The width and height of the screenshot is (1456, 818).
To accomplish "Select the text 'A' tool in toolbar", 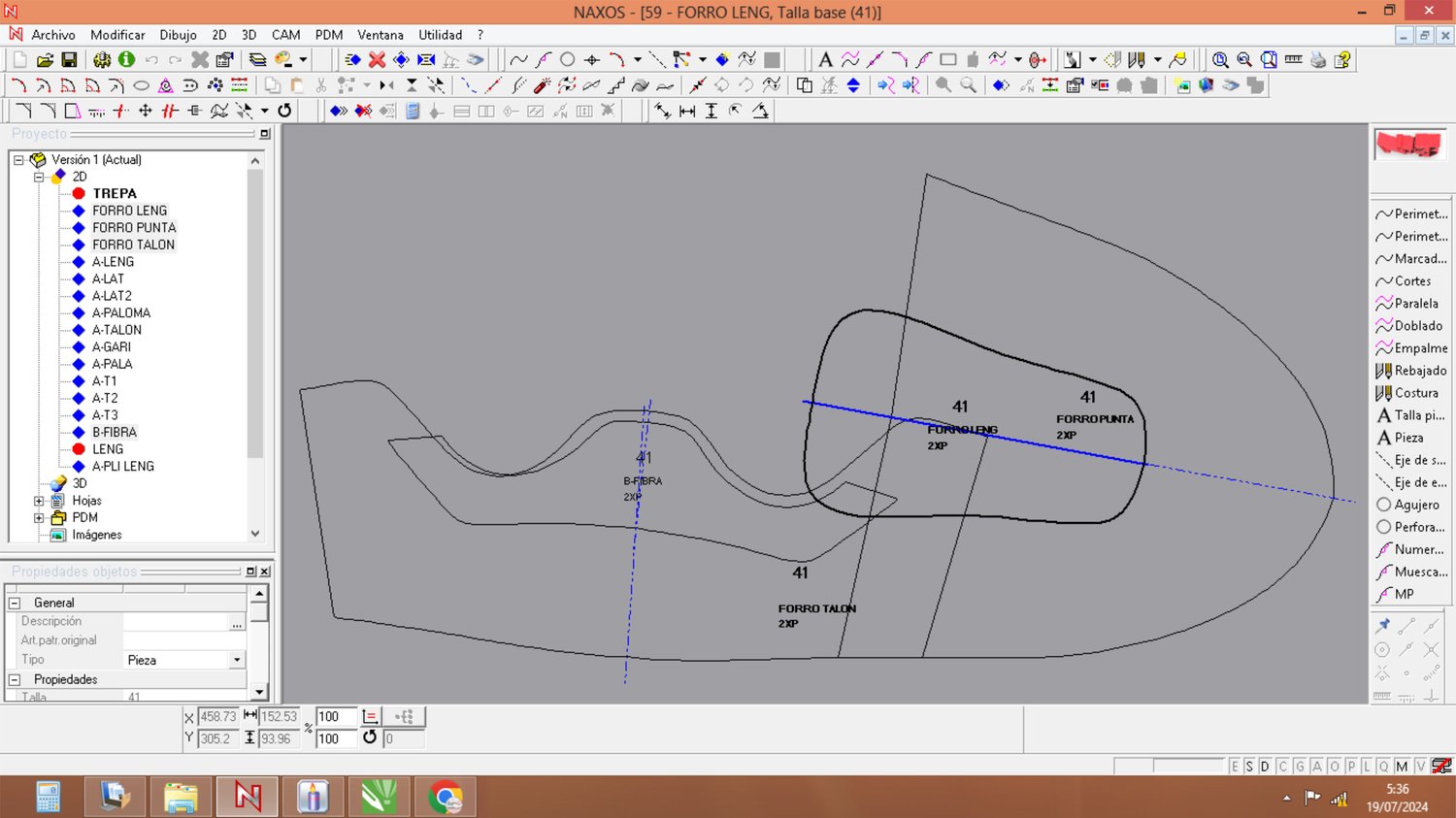I will point(825,60).
